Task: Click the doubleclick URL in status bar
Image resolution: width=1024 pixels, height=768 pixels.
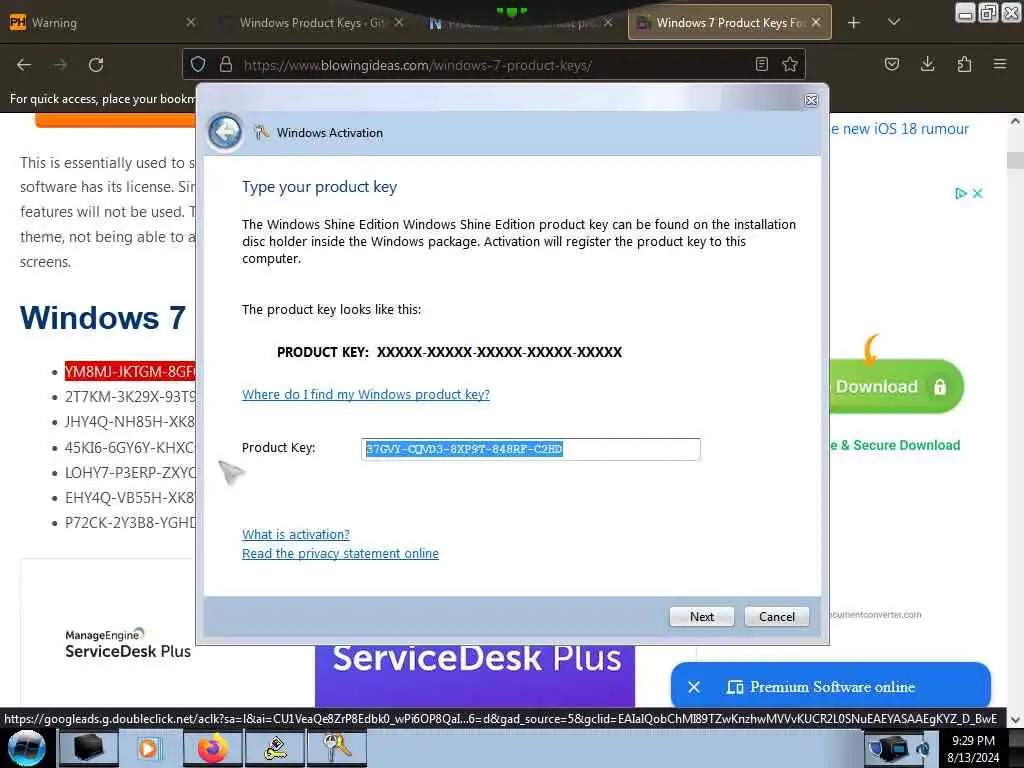Action: coord(500,719)
